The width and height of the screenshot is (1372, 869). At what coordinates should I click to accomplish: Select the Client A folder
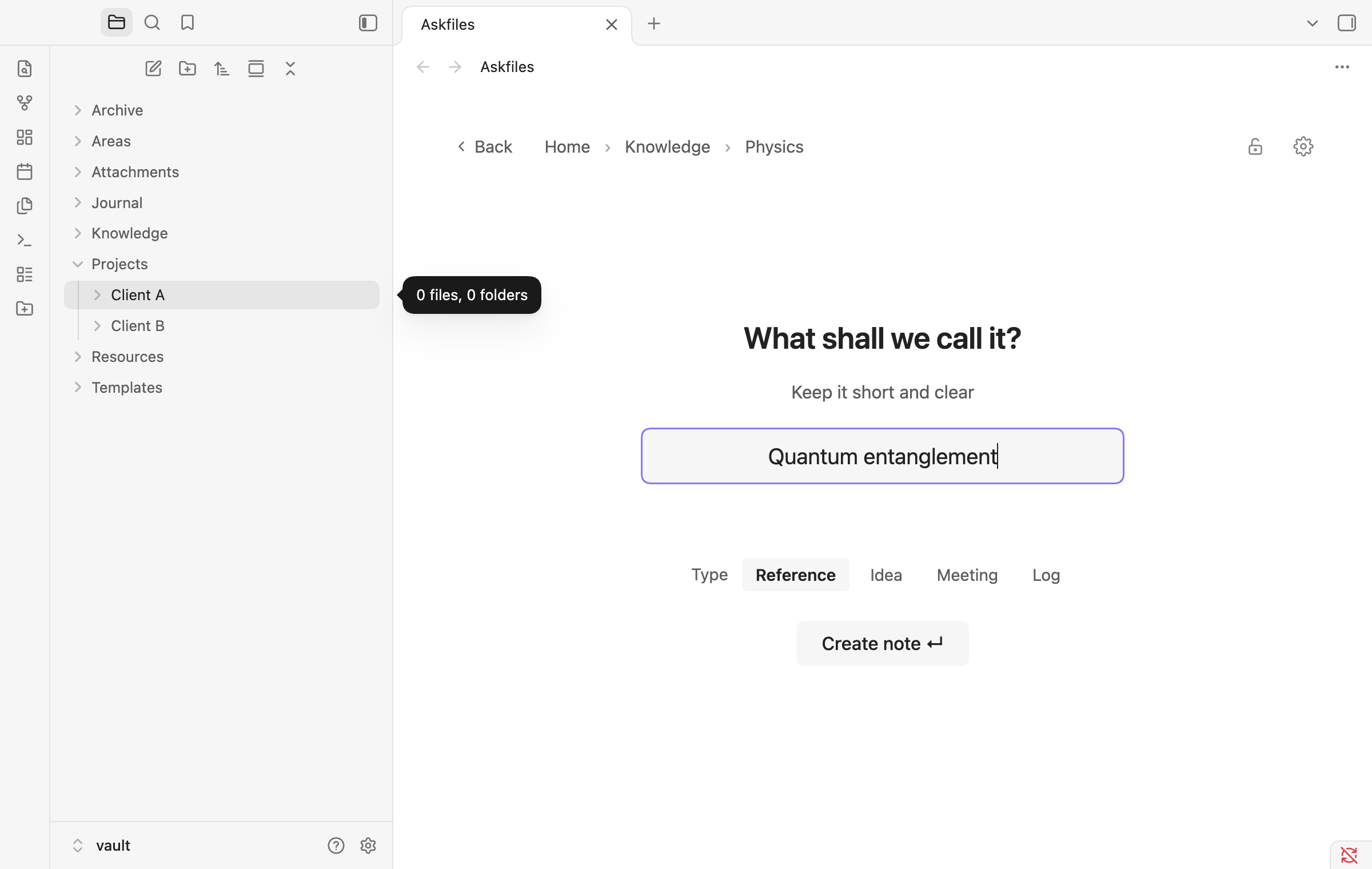[222, 295]
